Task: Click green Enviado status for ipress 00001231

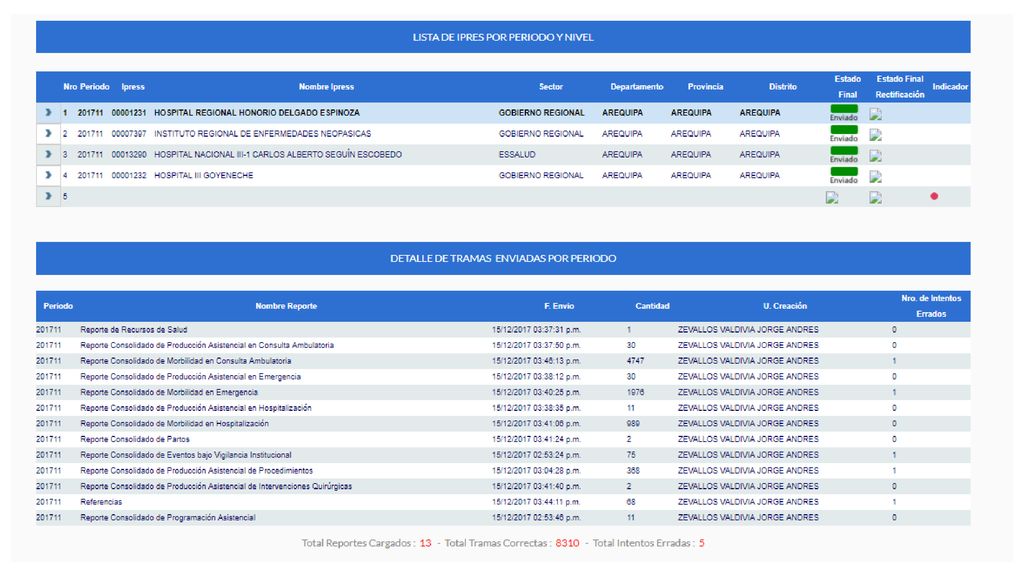Action: coord(844,113)
